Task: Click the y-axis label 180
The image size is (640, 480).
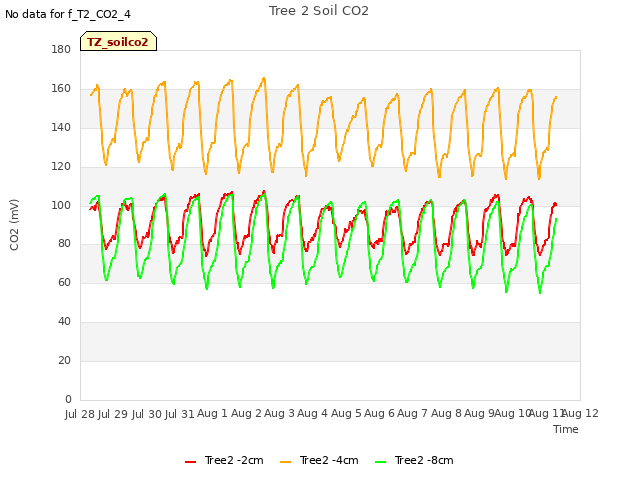Action: click(61, 49)
